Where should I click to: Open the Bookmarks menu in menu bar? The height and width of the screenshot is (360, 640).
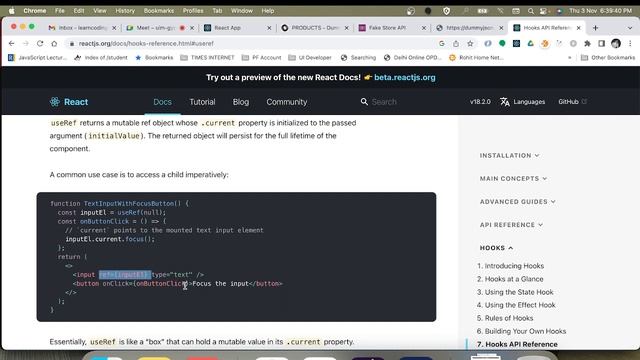point(159,11)
